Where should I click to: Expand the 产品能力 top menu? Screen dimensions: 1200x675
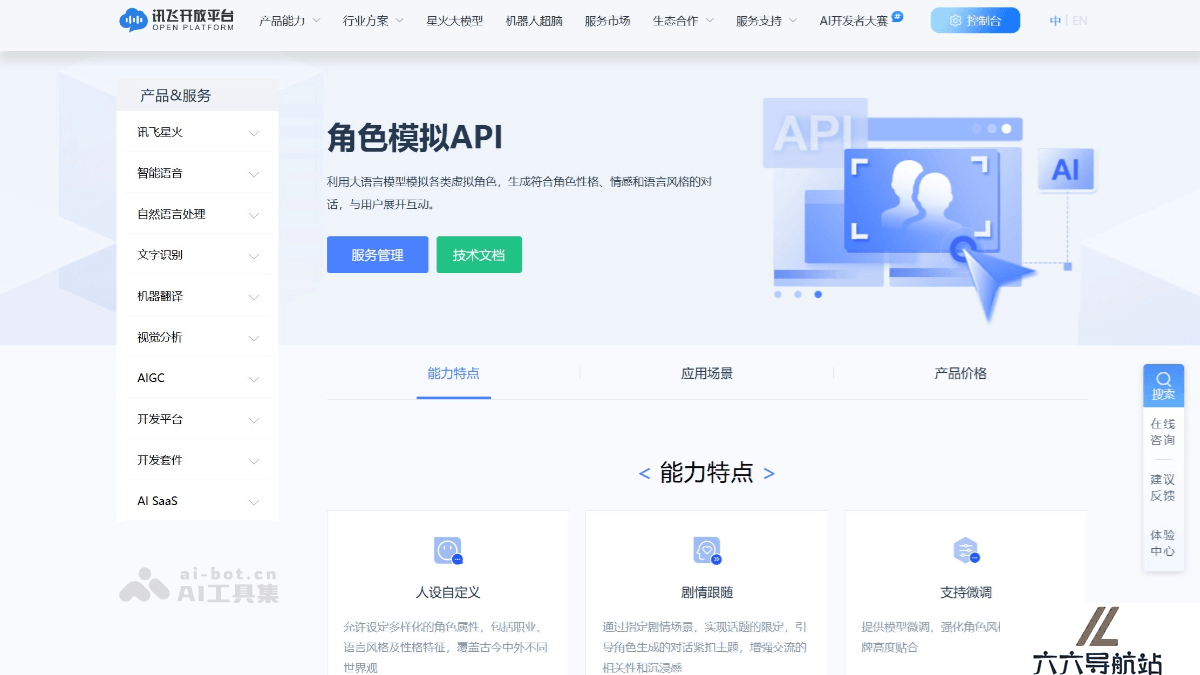[290, 20]
